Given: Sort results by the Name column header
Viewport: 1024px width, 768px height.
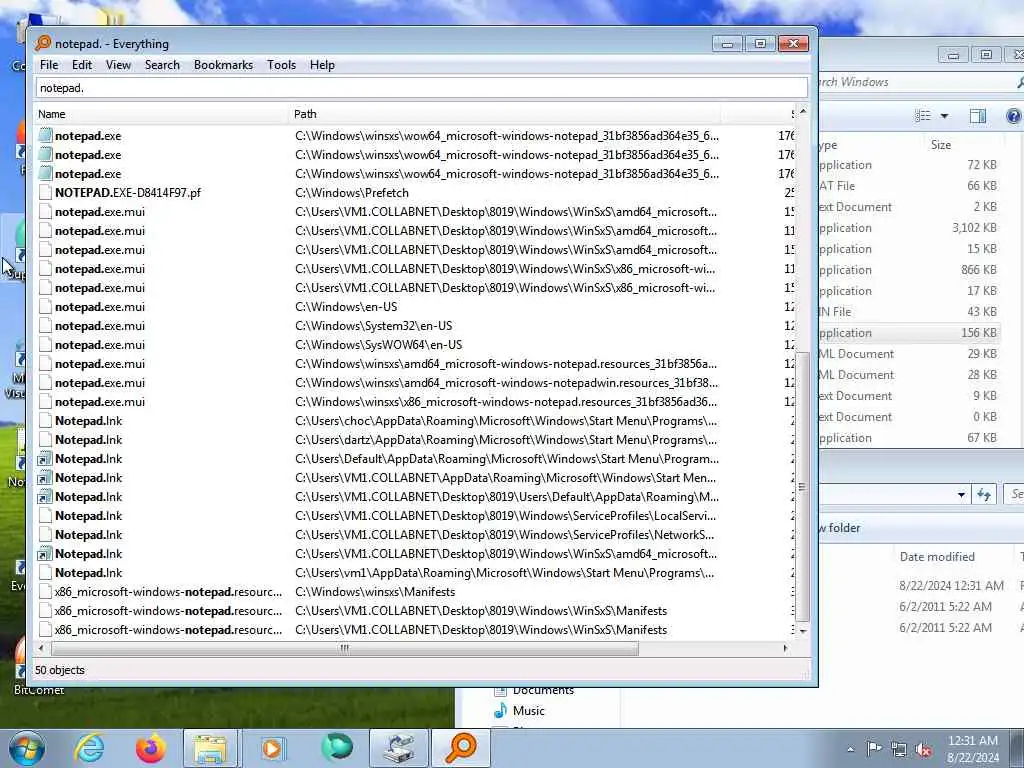Looking at the screenshot, I should tap(162, 114).
